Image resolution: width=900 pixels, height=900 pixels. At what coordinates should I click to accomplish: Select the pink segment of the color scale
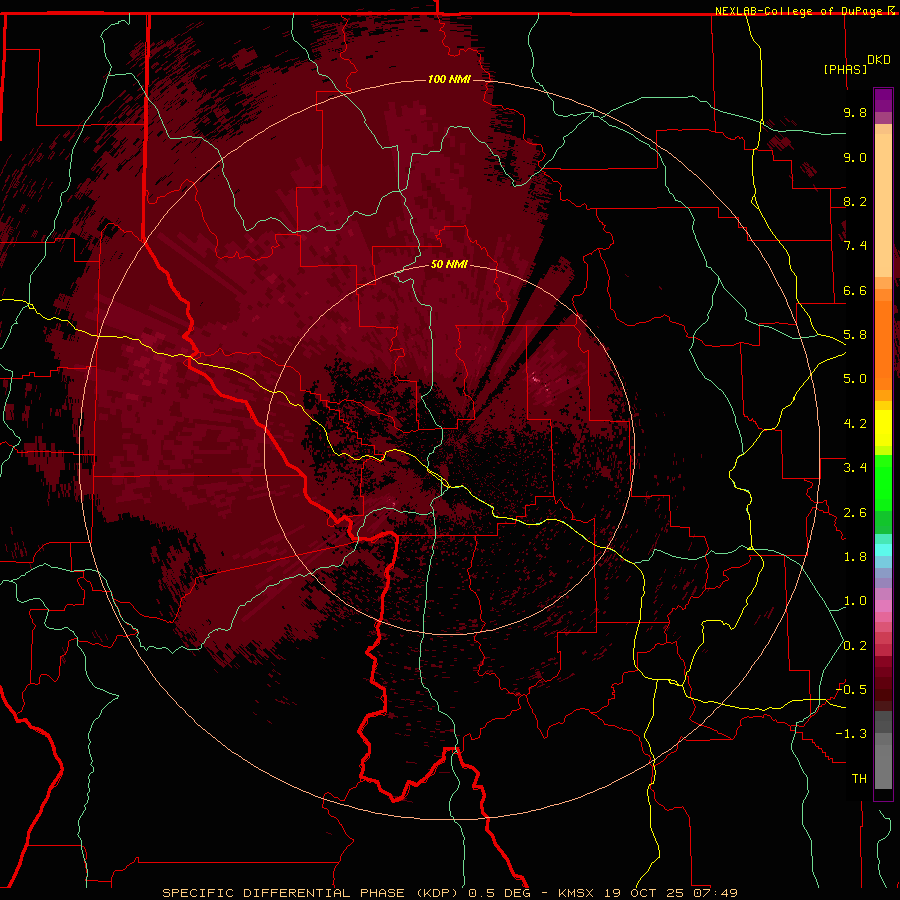pos(883,606)
